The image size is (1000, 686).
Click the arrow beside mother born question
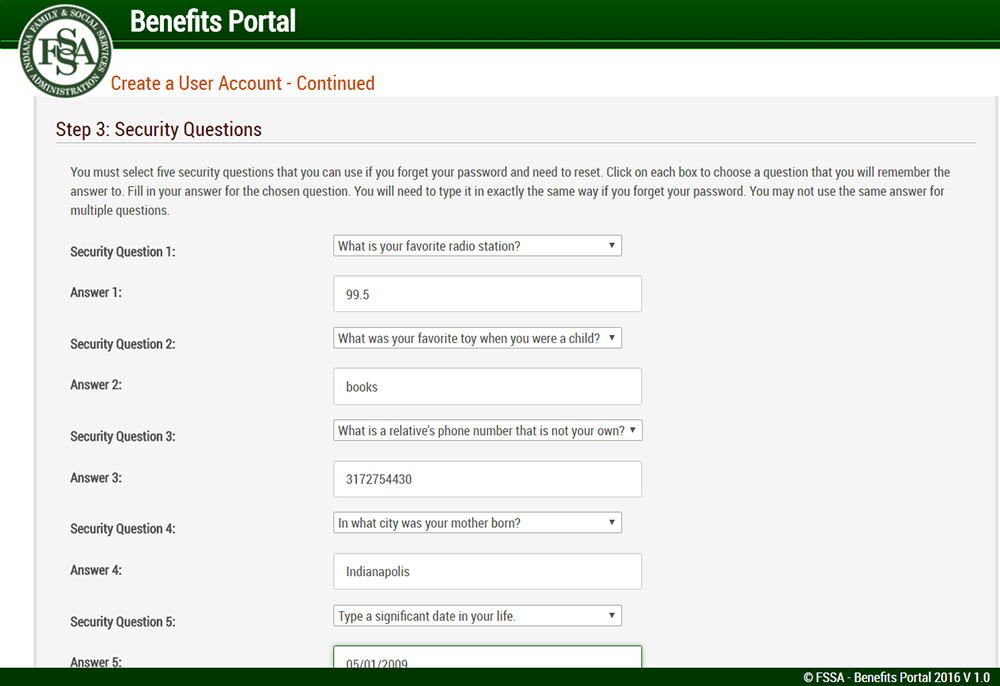[612, 523]
